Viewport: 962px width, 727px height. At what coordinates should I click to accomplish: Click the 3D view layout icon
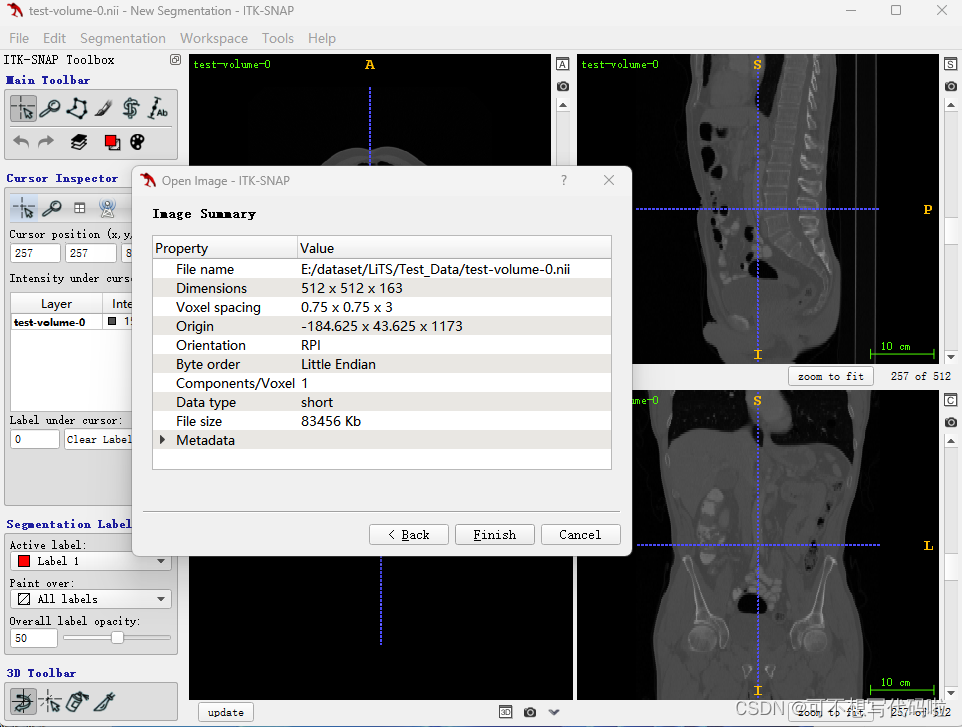click(x=506, y=712)
